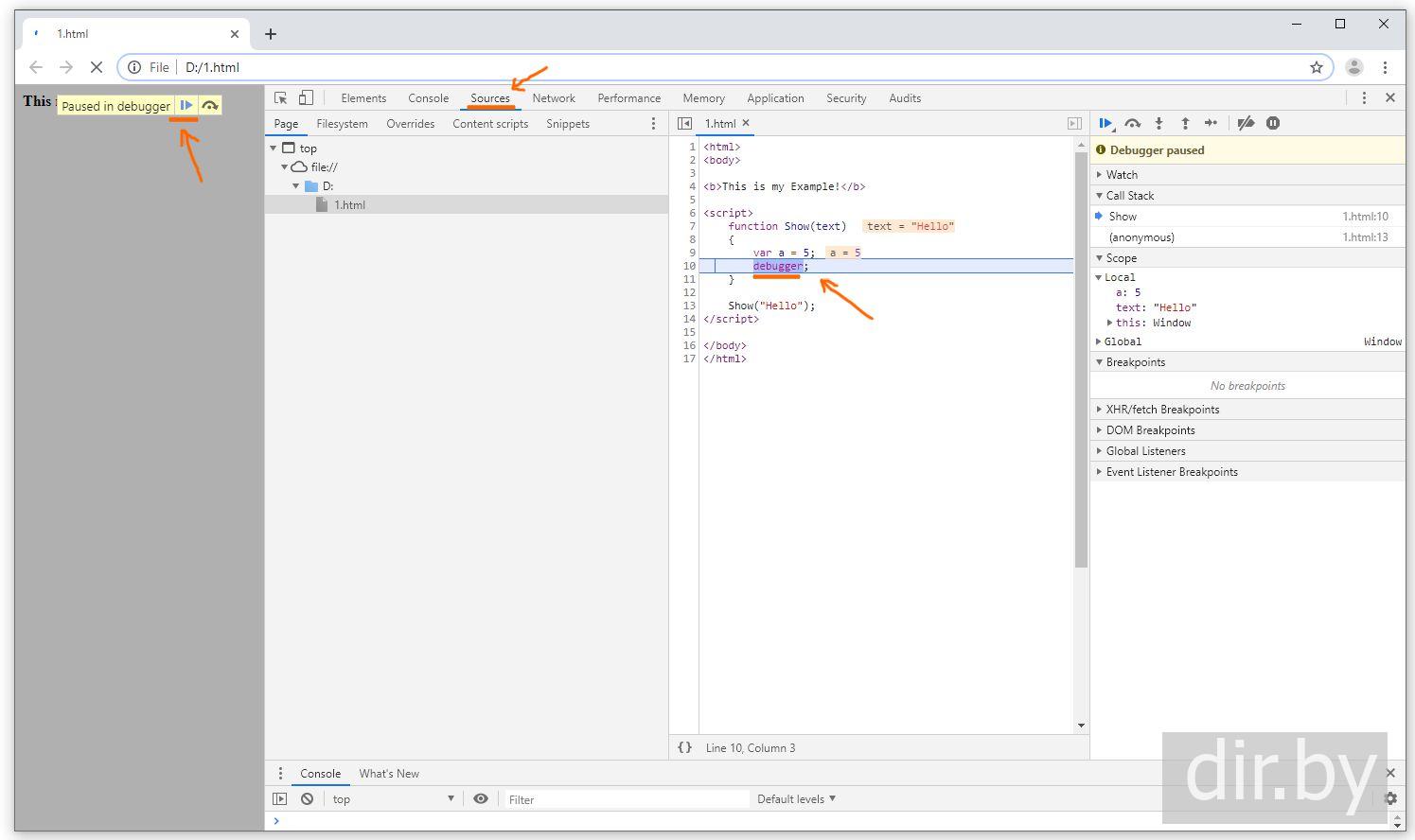Click the clear console icon
1415x840 pixels.
coord(307,798)
